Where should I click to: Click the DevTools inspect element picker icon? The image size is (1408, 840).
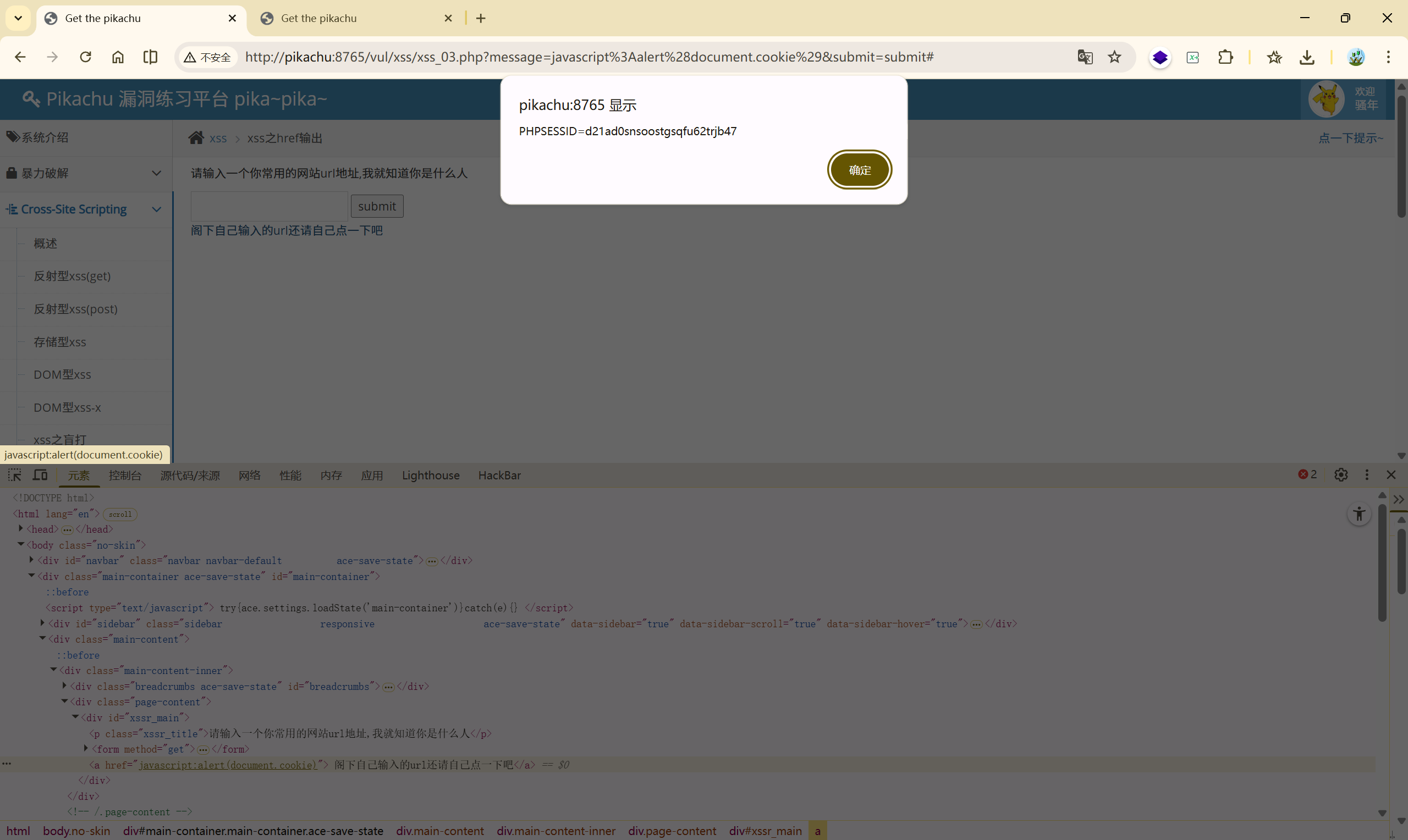pos(15,475)
